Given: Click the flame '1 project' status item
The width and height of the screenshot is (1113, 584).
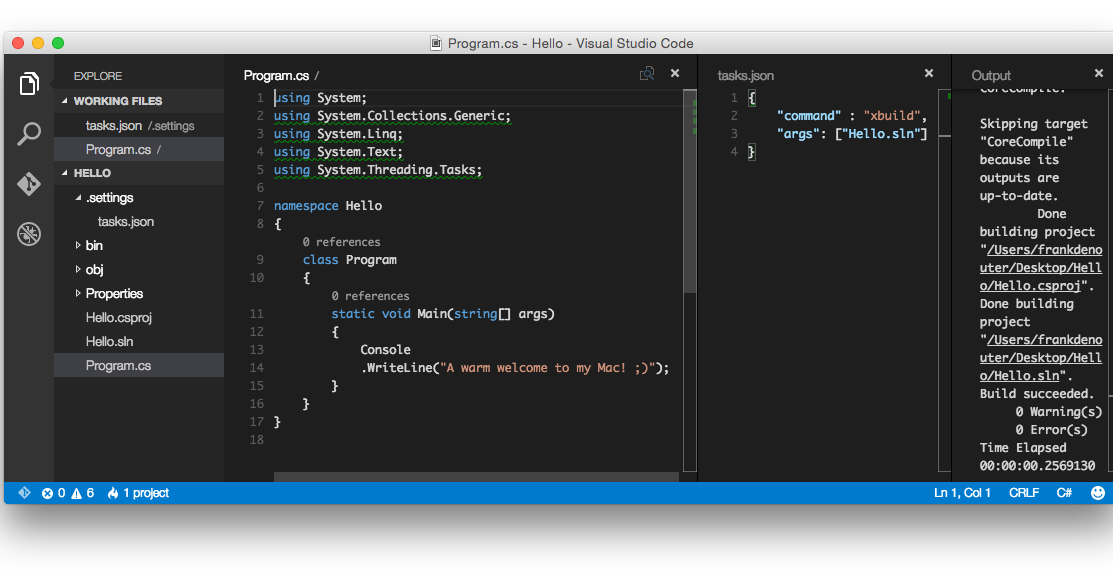Looking at the screenshot, I should [x=138, y=492].
